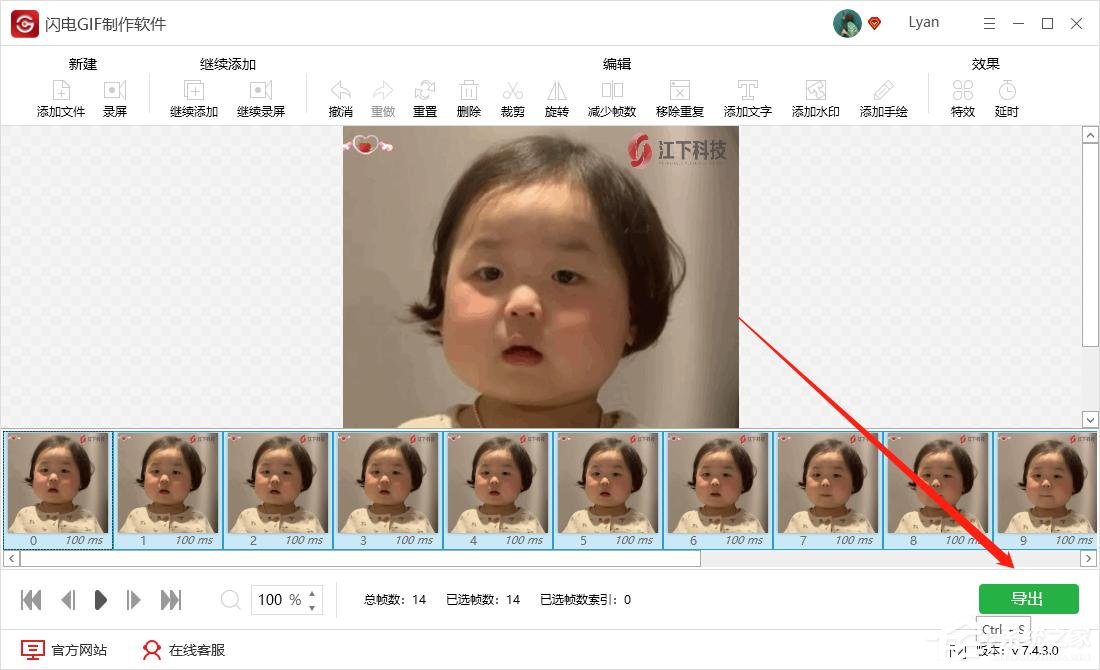1100x670 pixels.
Task: Open the 录屏 screen recording tool
Action: [115, 96]
